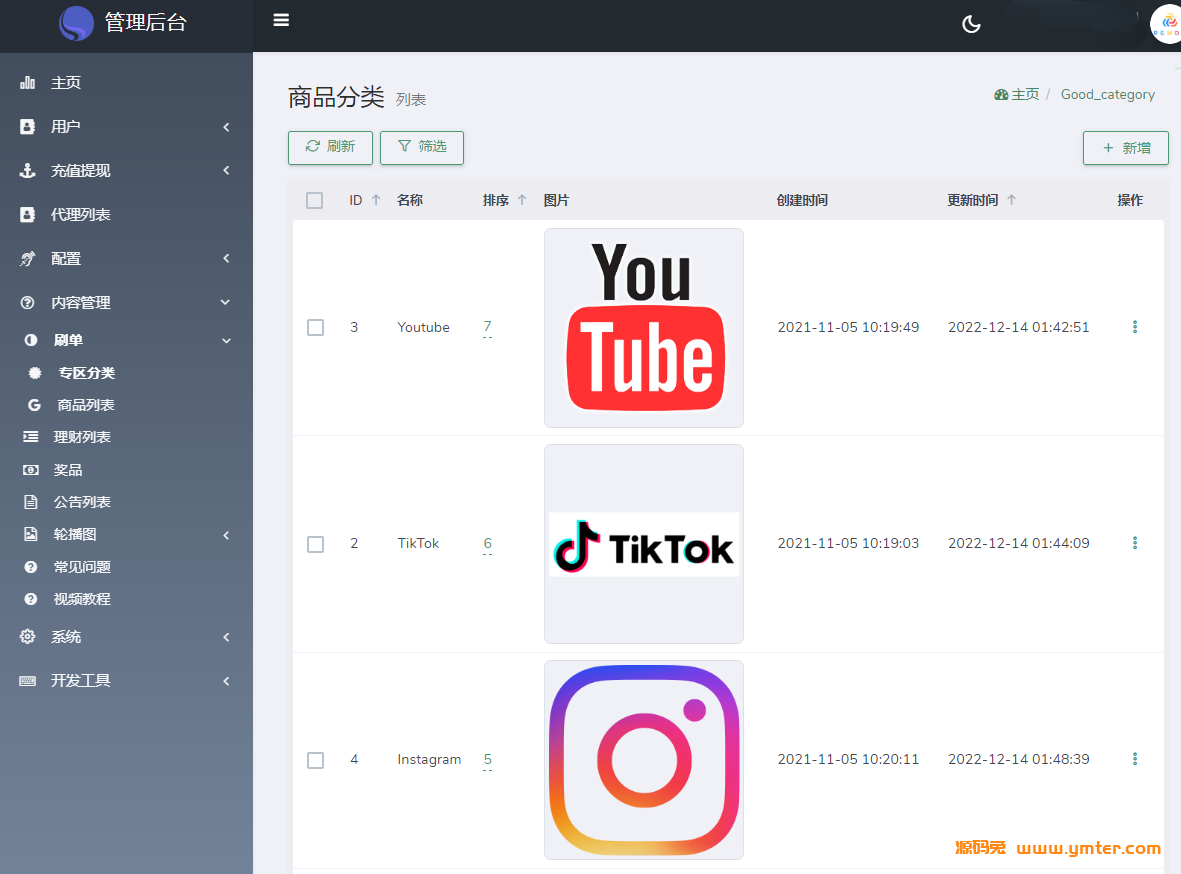The width and height of the screenshot is (1181, 874).
Task: Edit the sort value 7 for Youtube
Action: pos(487,326)
